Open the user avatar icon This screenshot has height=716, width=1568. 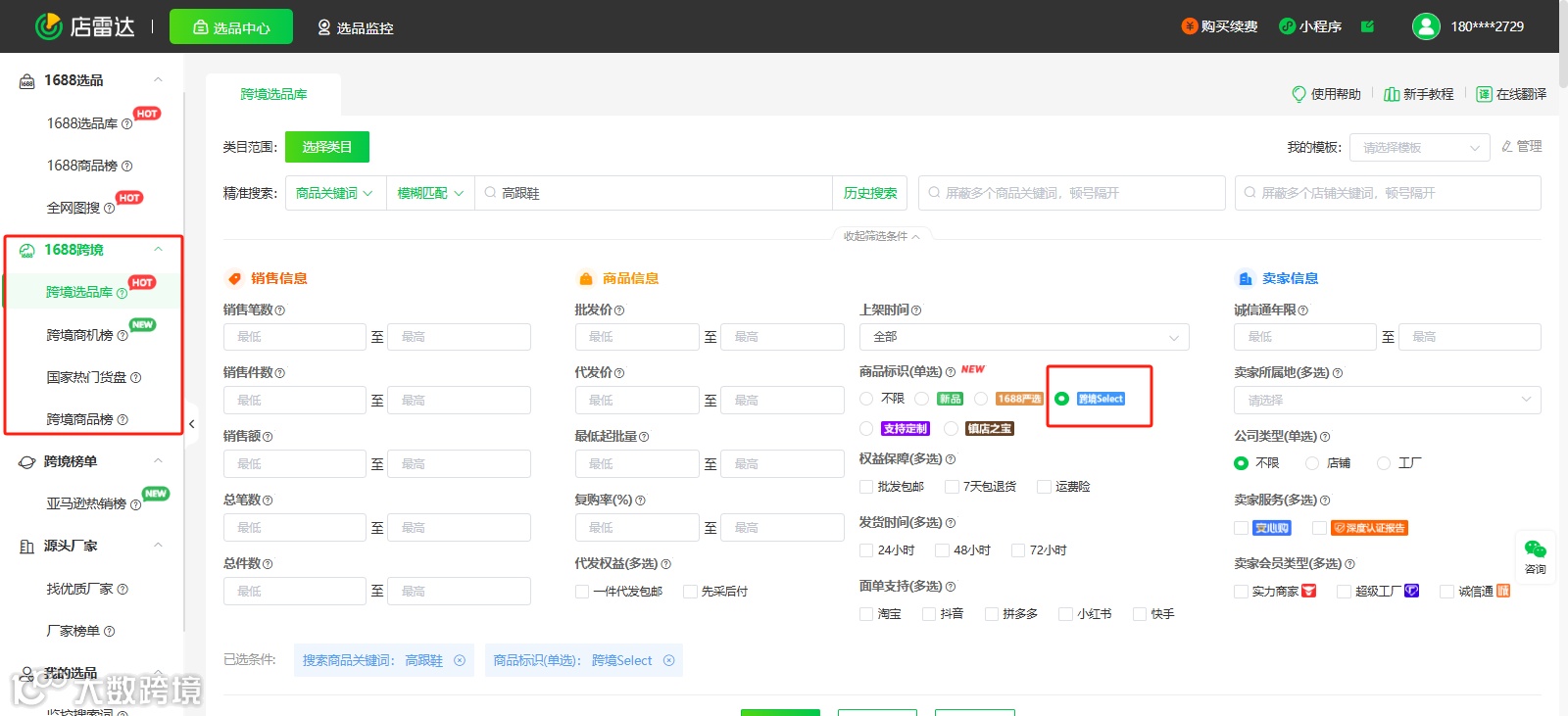point(1426,26)
